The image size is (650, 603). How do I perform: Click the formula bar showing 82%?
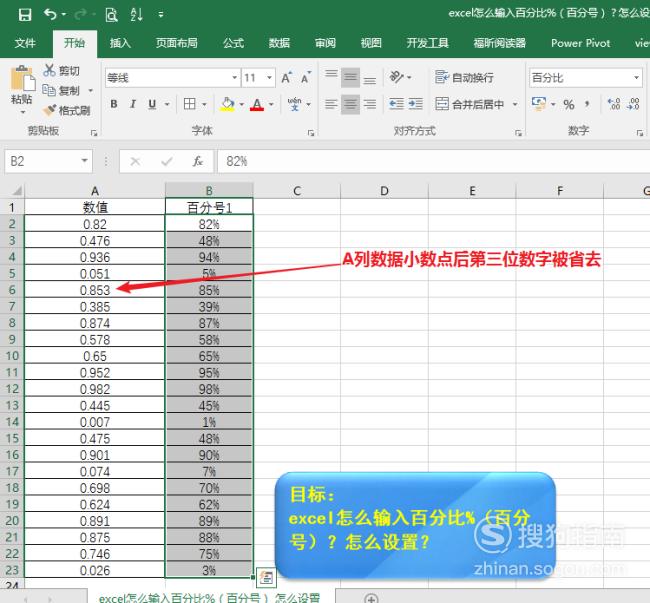pyautogui.click(x=433, y=161)
